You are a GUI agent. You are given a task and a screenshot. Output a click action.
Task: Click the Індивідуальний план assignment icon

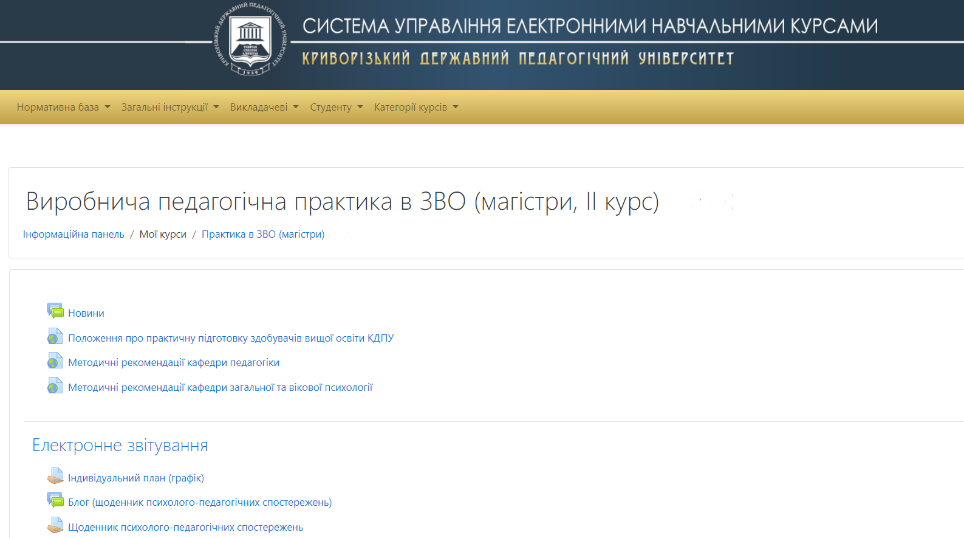tap(55, 477)
